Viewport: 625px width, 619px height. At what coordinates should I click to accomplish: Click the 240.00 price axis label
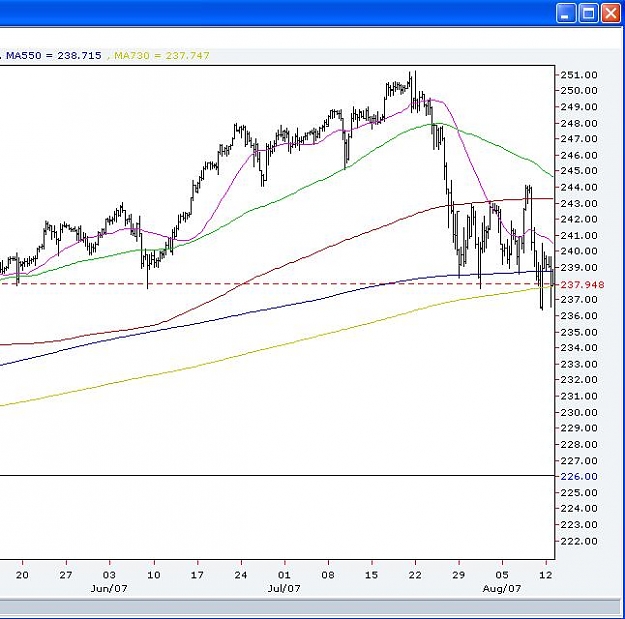coord(579,251)
